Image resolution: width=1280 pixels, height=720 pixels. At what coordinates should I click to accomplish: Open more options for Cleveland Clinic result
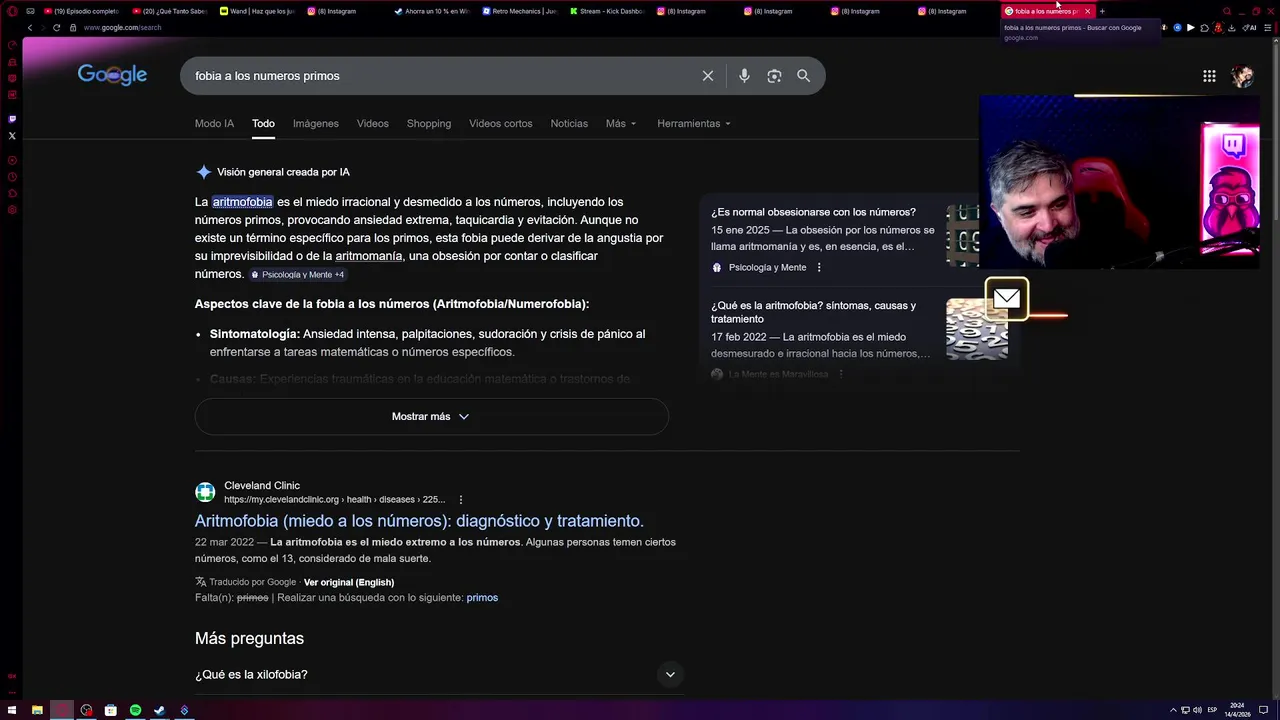(461, 499)
